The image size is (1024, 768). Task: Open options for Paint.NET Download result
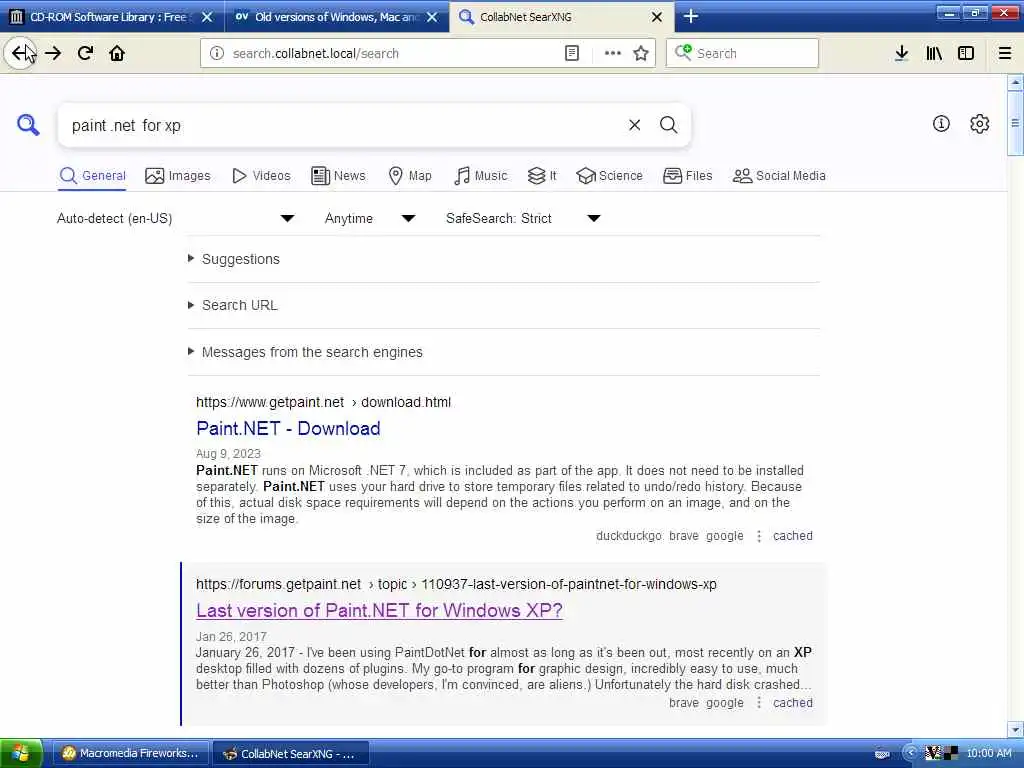758,536
